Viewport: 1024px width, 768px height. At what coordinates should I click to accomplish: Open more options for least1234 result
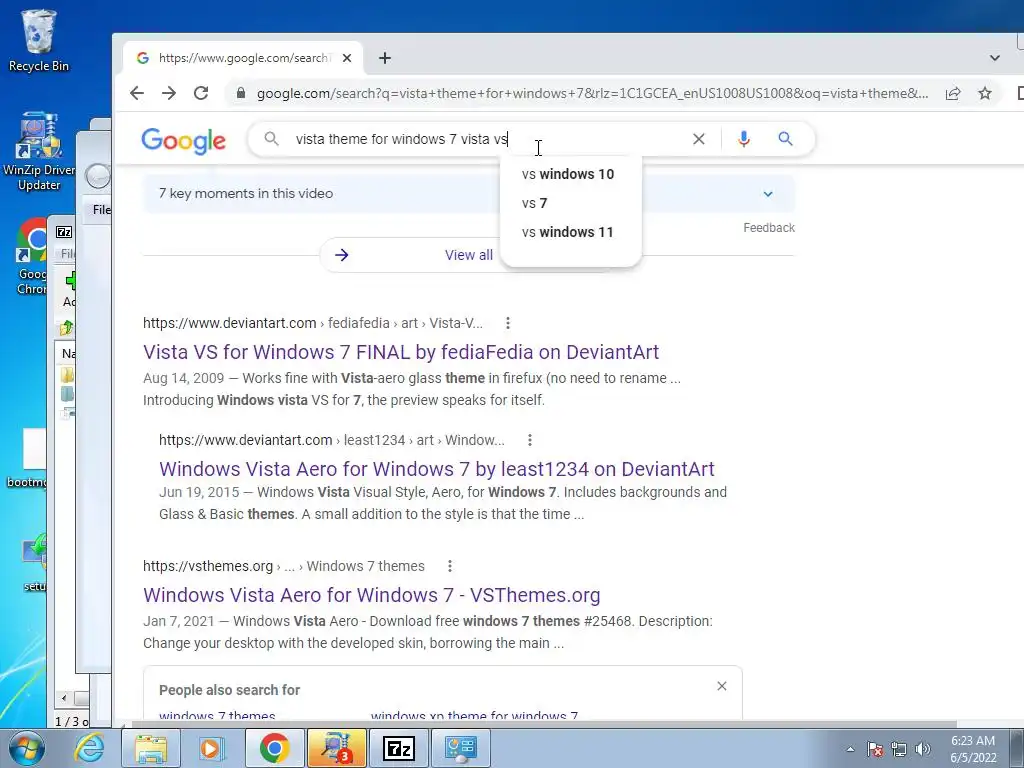tap(530, 440)
